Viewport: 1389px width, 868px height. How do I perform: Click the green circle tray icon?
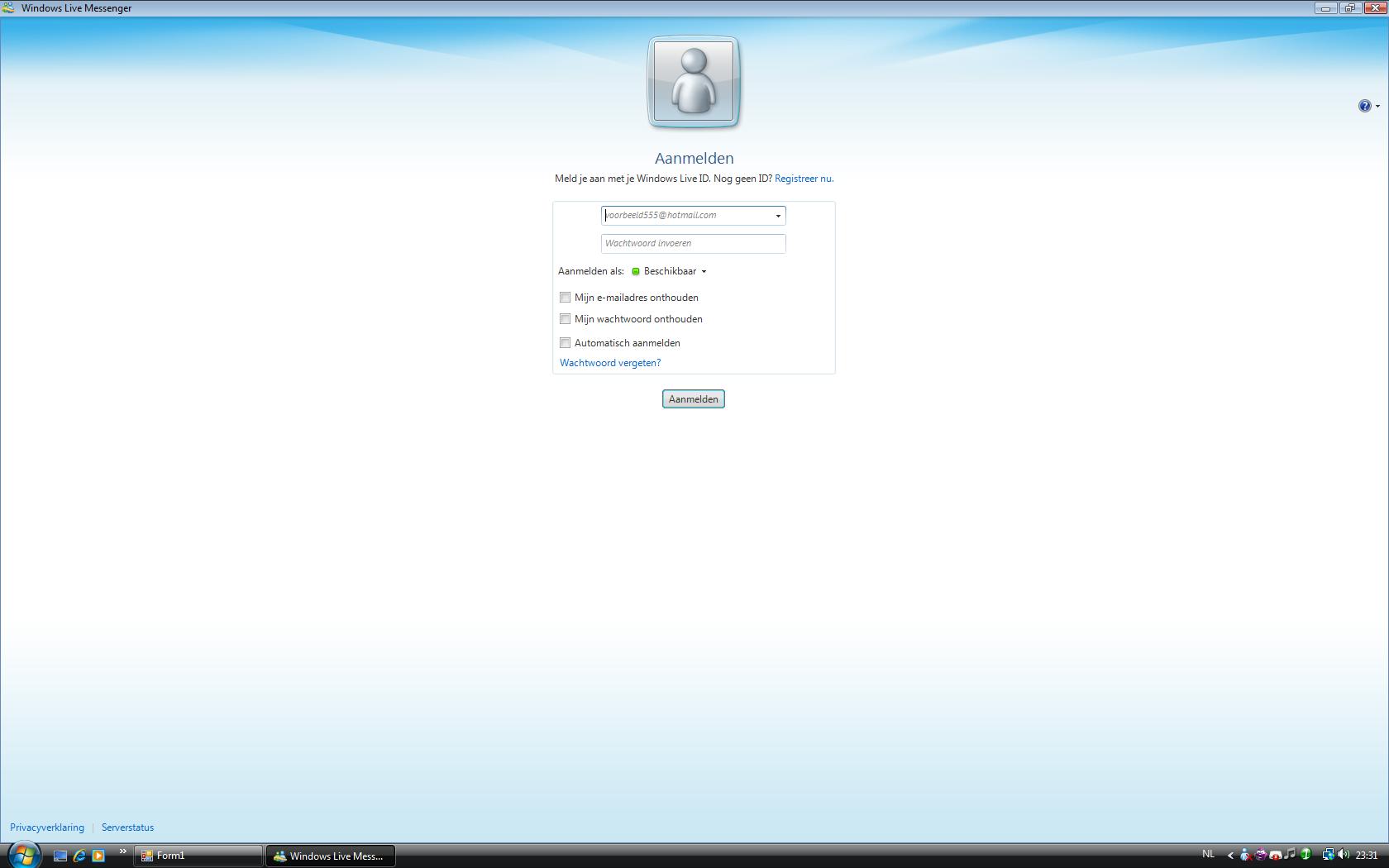coord(1306,855)
